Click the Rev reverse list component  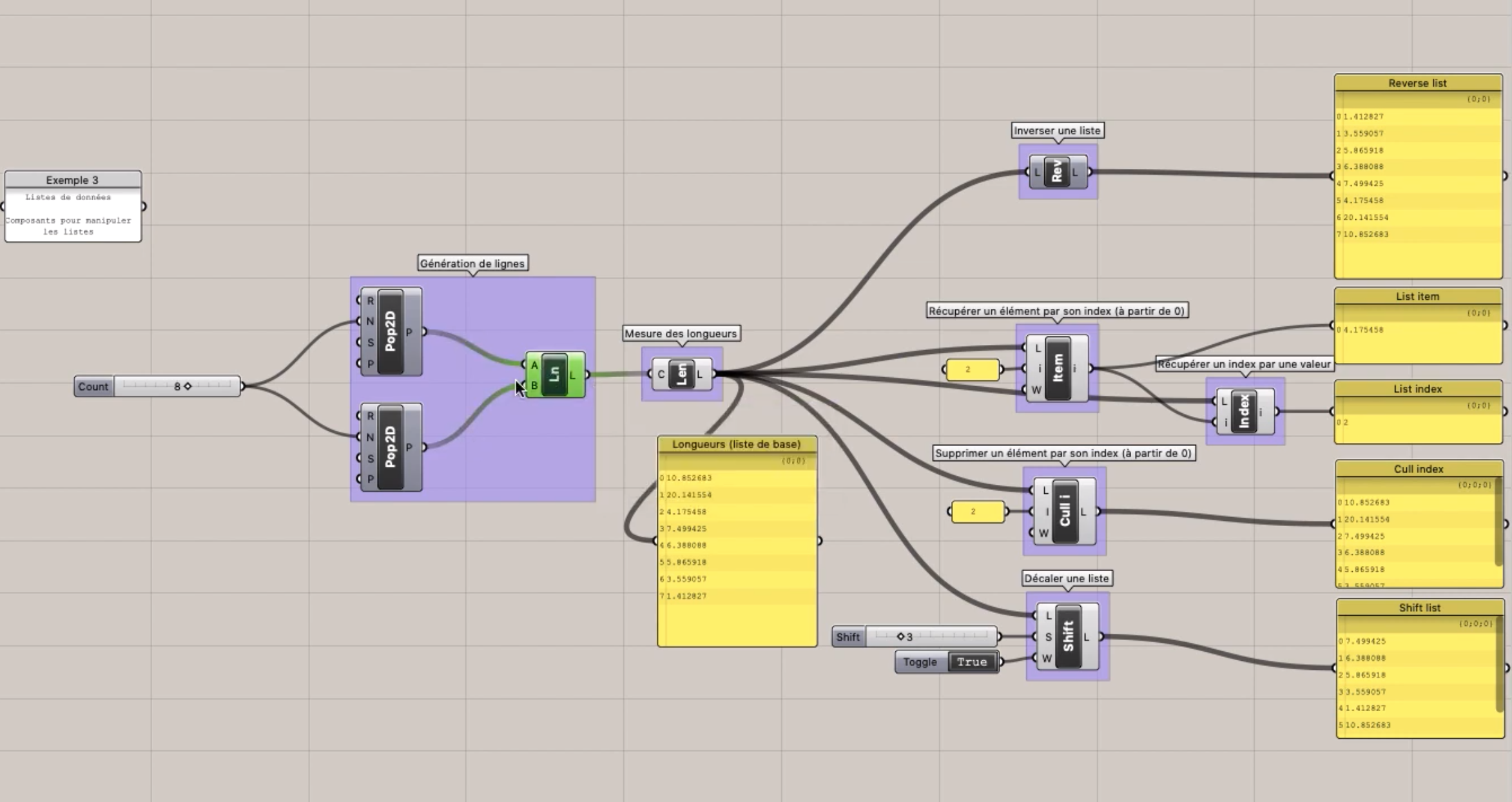coord(1057,172)
